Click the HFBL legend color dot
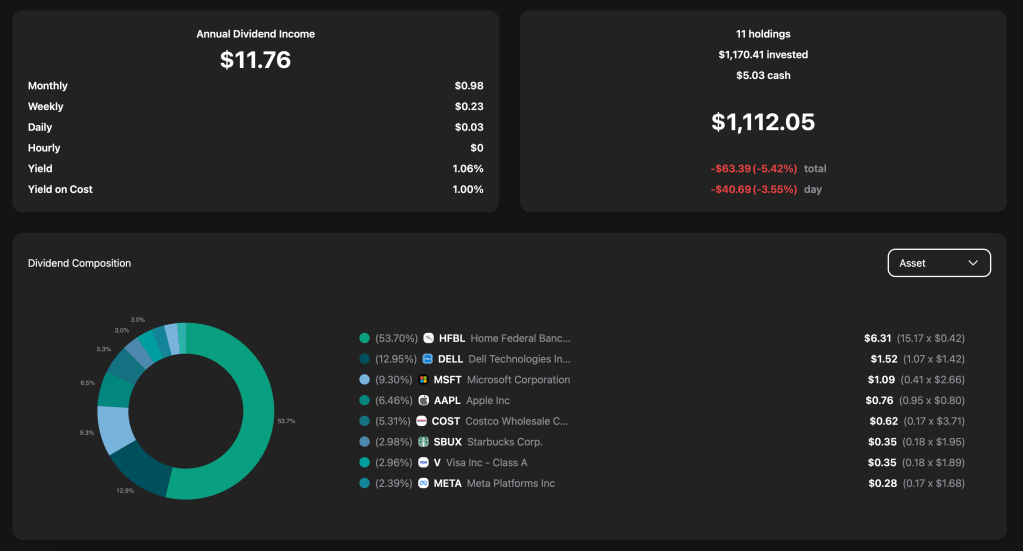Image resolution: width=1023 pixels, height=551 pixels. pos(365,338)
